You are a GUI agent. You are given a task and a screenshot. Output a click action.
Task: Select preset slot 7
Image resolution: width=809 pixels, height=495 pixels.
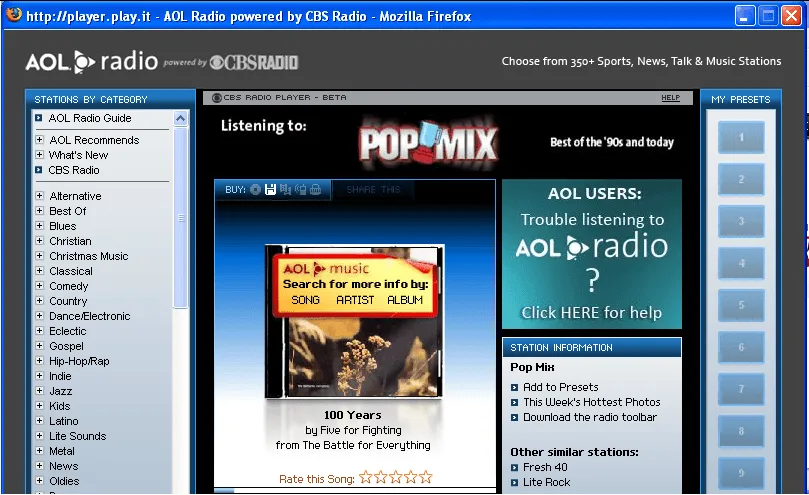click(x=741, y=389)
